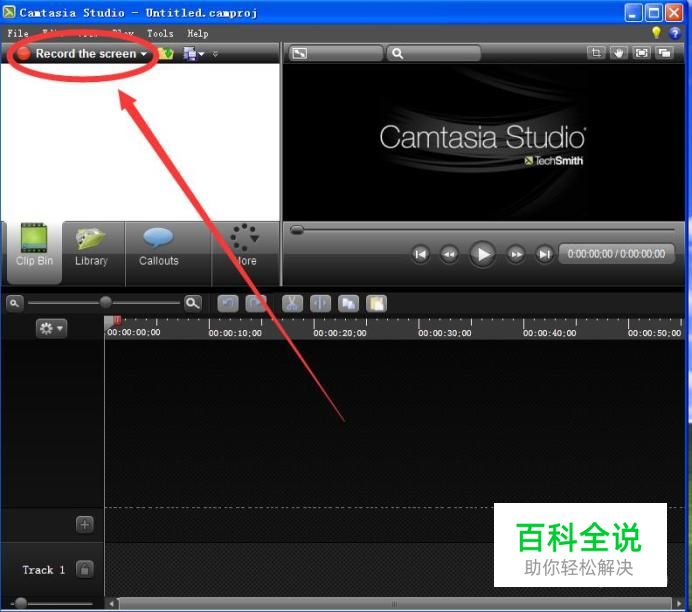Toggle the Track 1 lock icon

coord(85,569)
